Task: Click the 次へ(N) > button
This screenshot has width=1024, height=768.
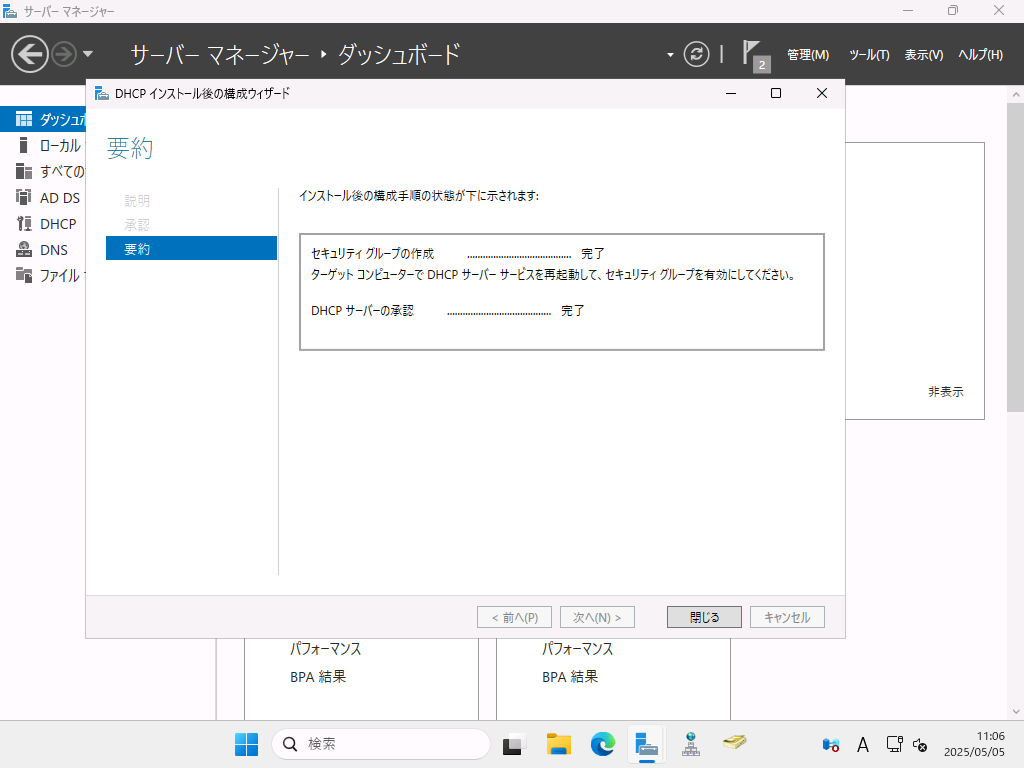Action: coord(597,617)
